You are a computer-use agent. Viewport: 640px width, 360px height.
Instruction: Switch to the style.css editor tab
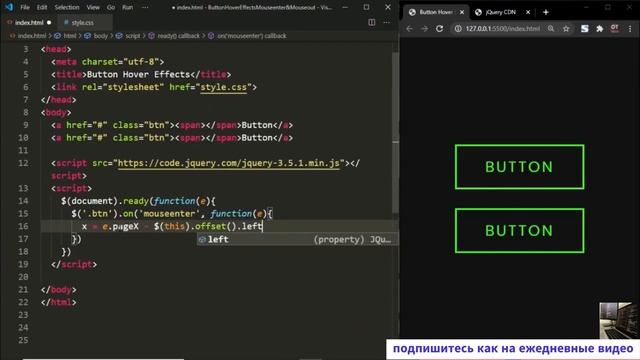[x=82, y=22]
